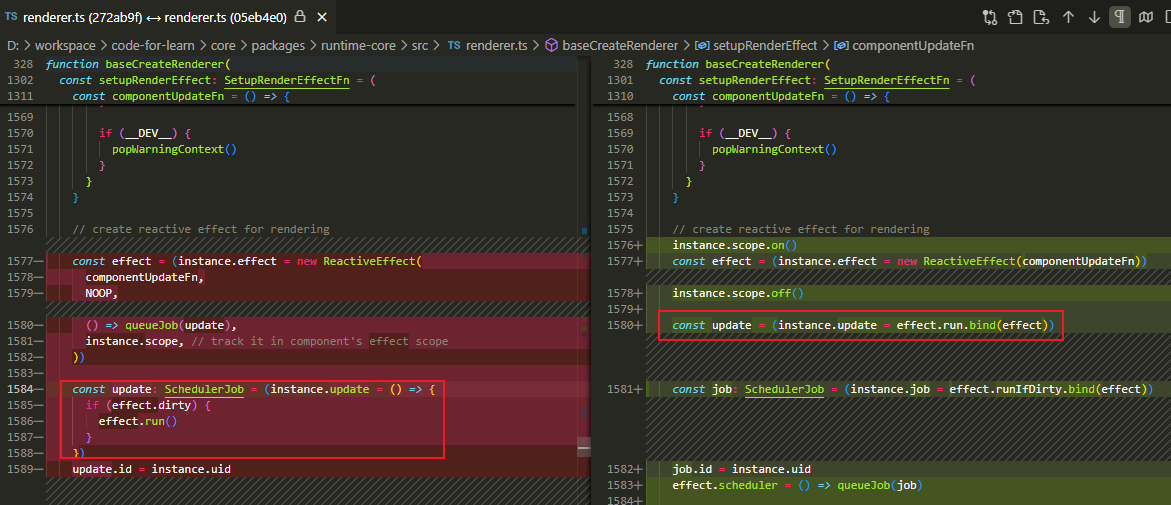The width and height of the screenshot is (1171, 505).
Task: Open the runtime-core breadcrumb
Action: click(x=358, y=46)
